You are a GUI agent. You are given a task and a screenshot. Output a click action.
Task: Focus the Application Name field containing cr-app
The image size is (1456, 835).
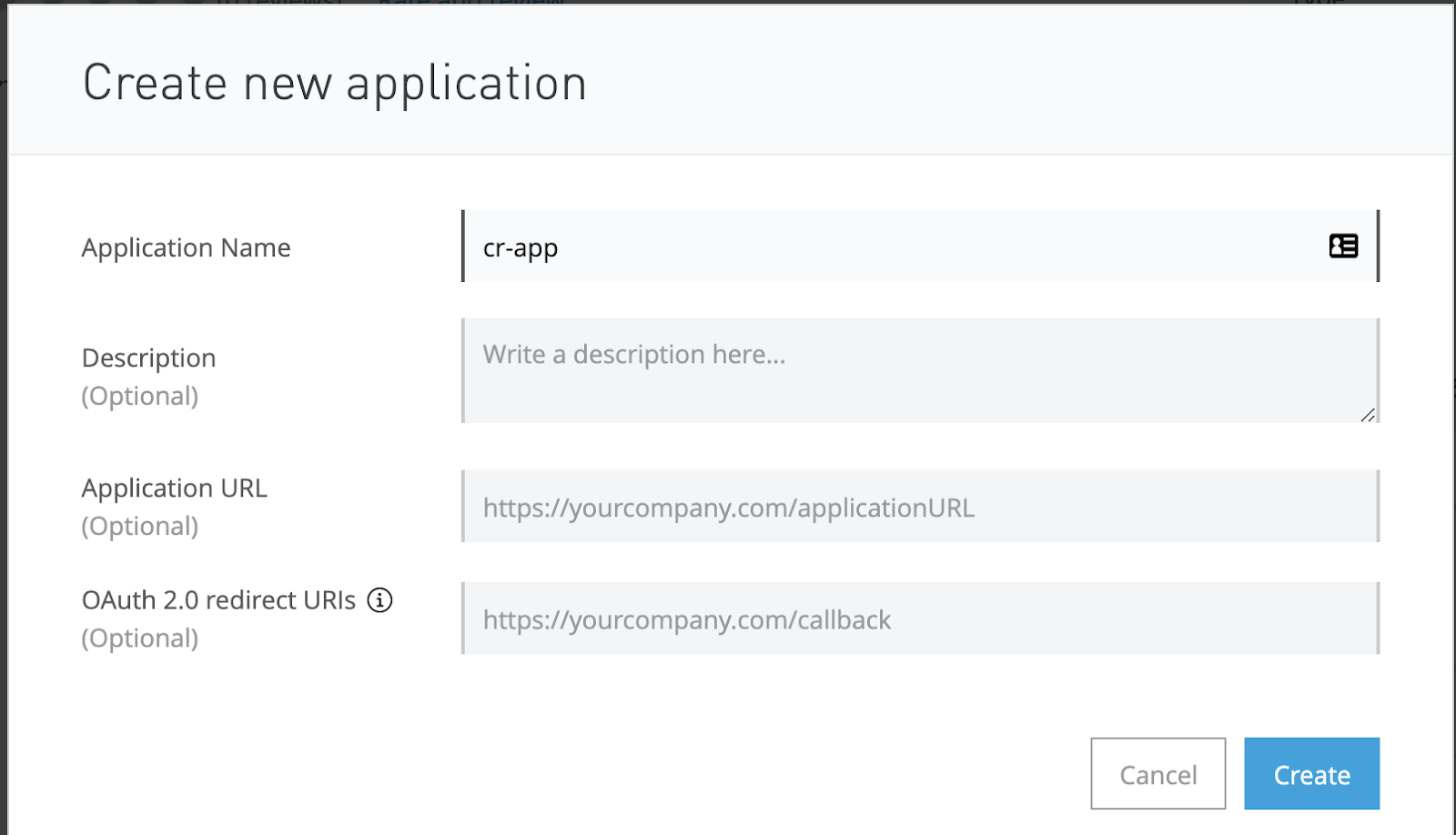(x=892, y=246)
